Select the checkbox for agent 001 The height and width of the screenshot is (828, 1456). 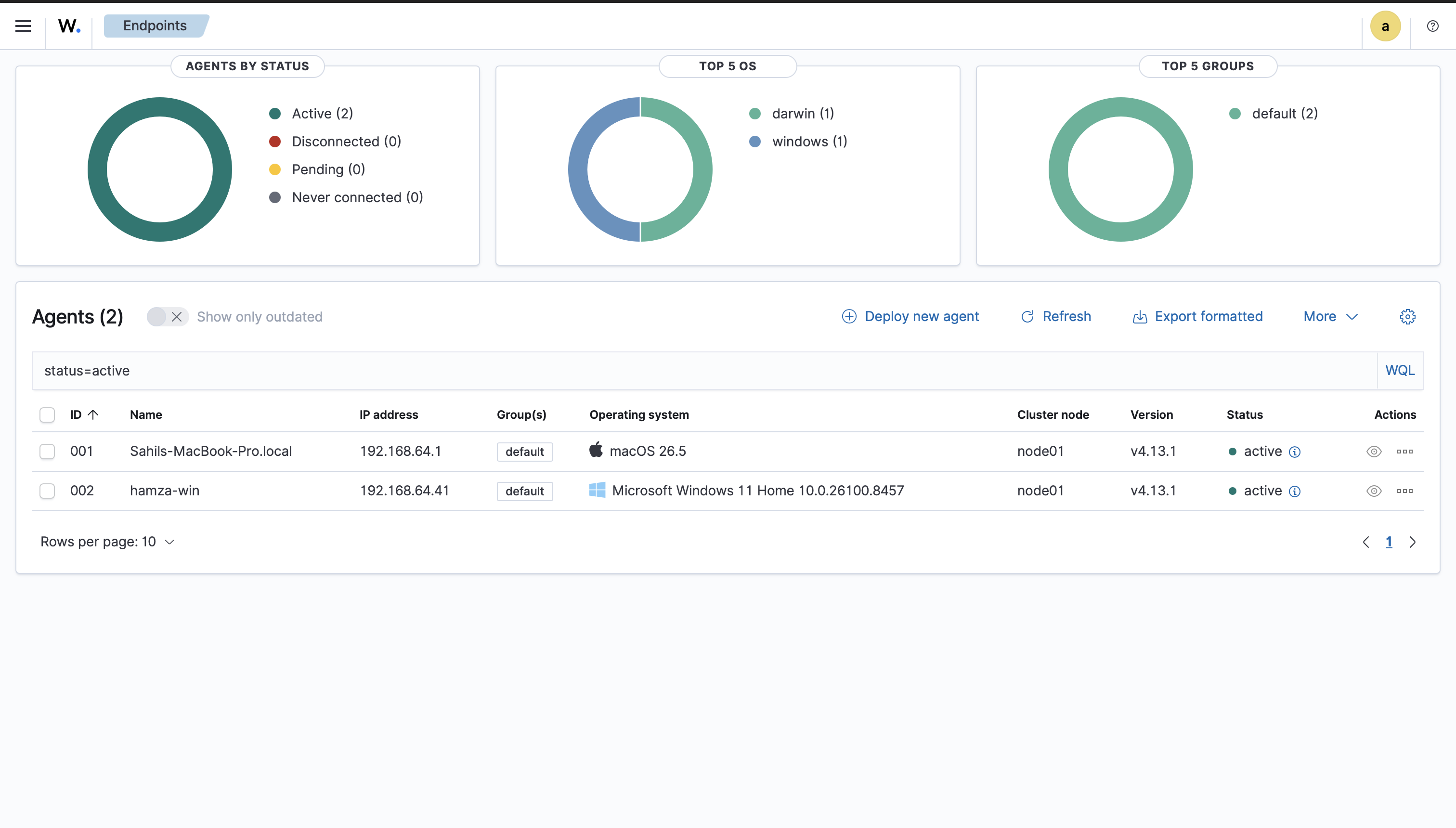click(x=47, y=452)
